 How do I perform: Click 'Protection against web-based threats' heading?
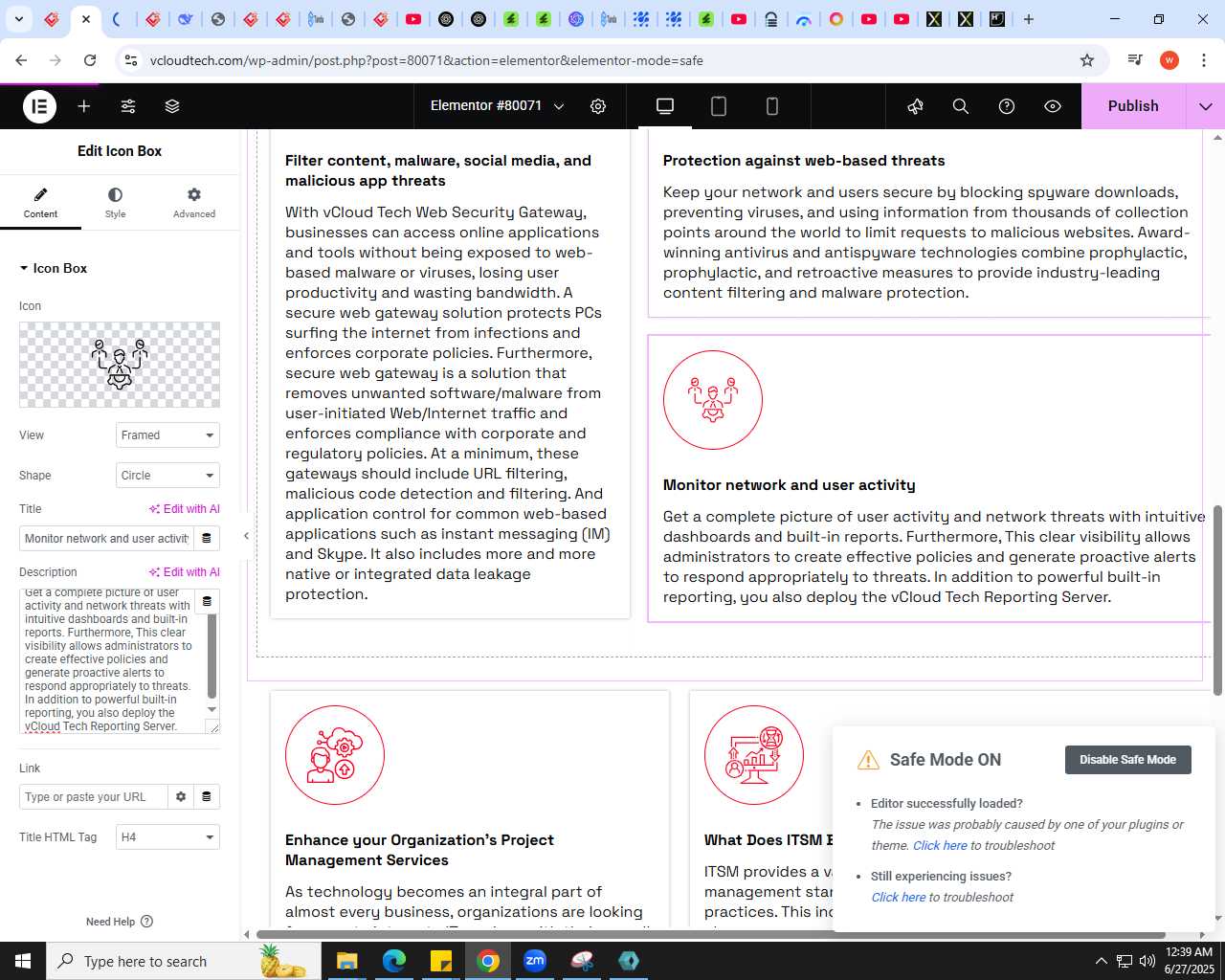[804, 161]
